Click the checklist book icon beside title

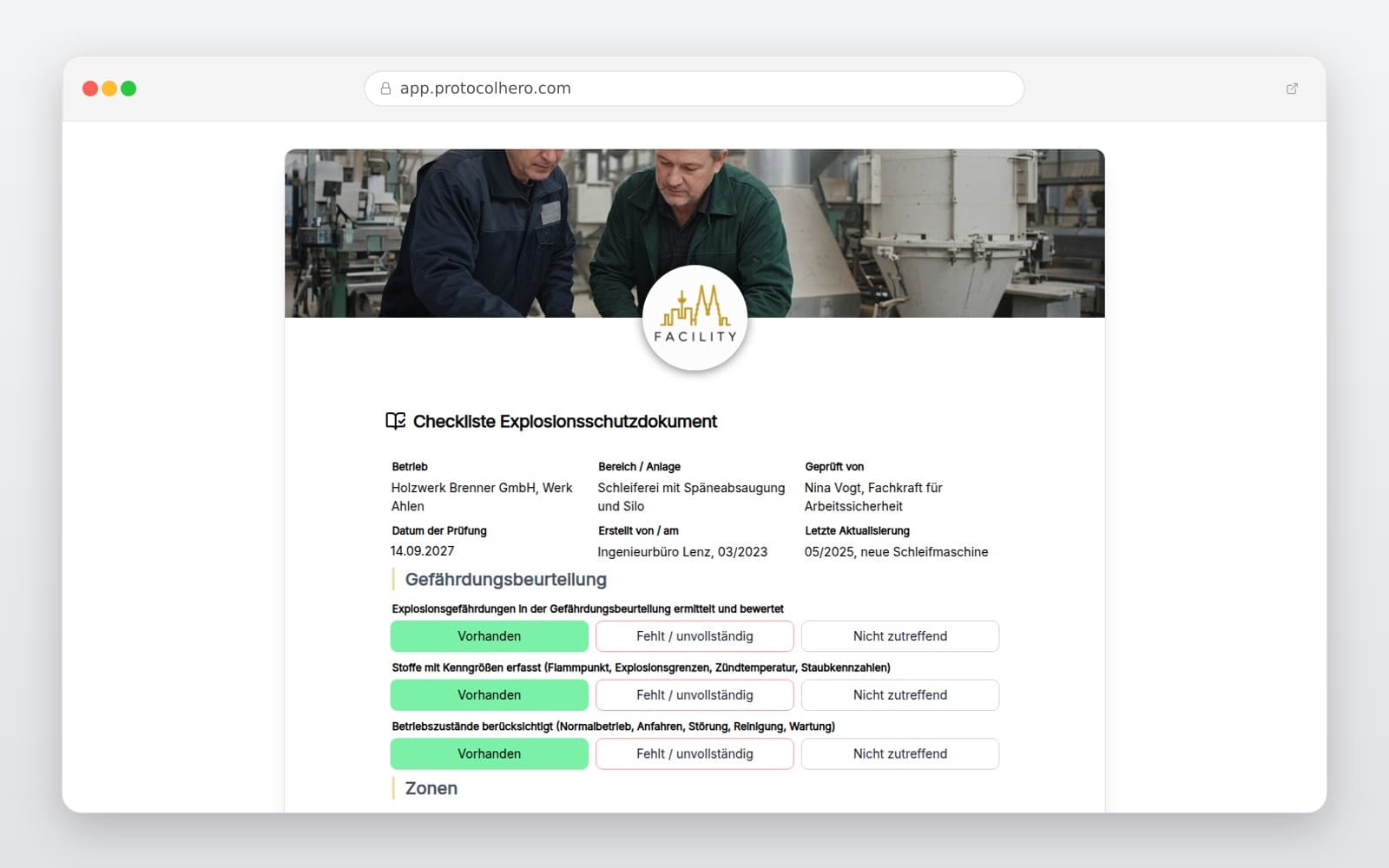396,421
